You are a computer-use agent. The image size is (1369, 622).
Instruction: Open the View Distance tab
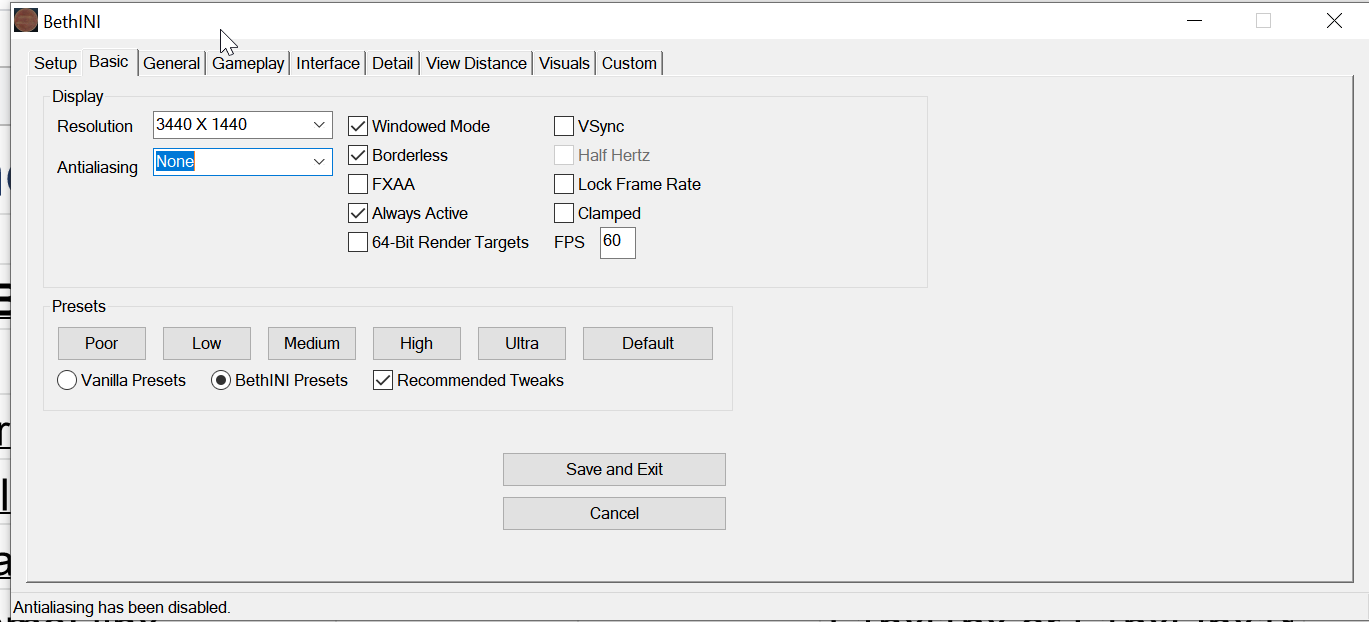476,63
